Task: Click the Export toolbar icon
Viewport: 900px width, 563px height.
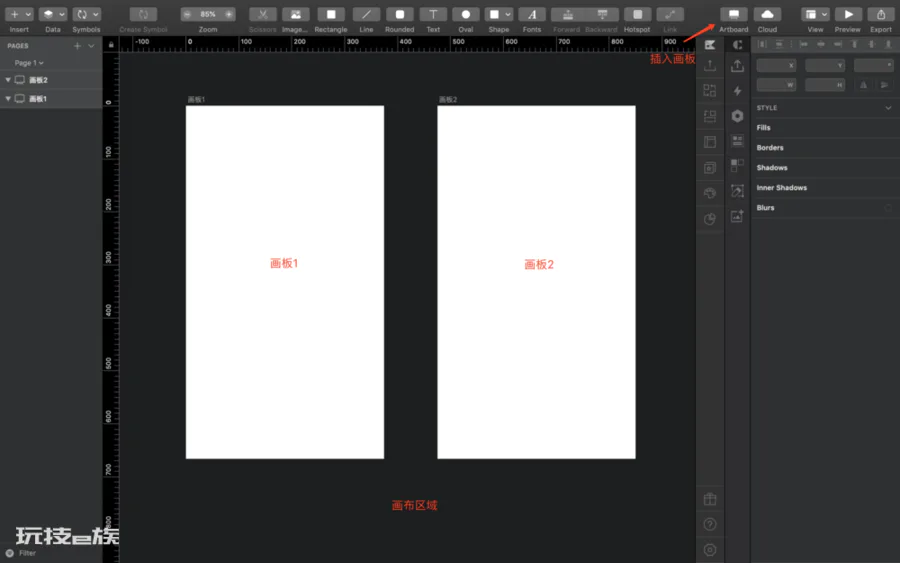Action: click(881, 14)
